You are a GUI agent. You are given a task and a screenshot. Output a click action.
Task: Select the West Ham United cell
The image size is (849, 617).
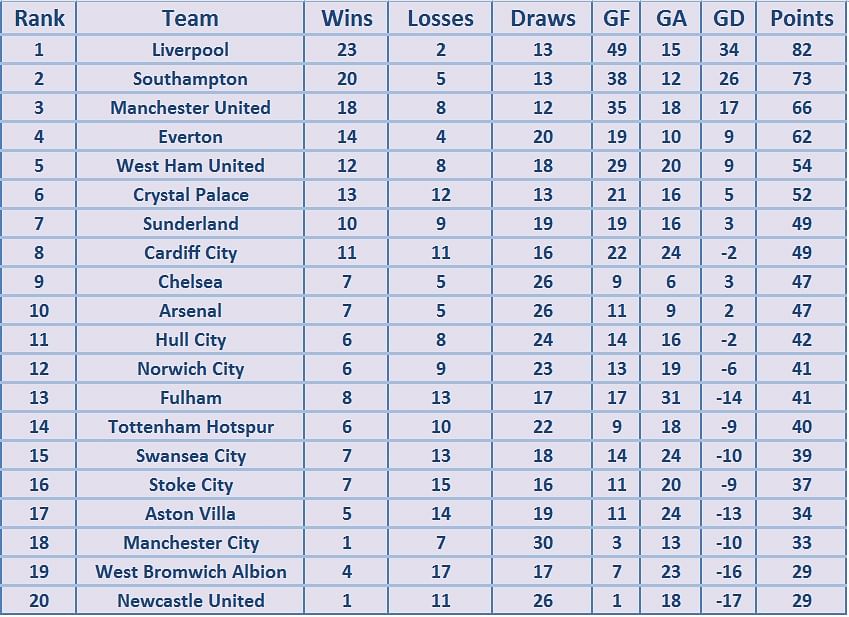coord(190,166)
